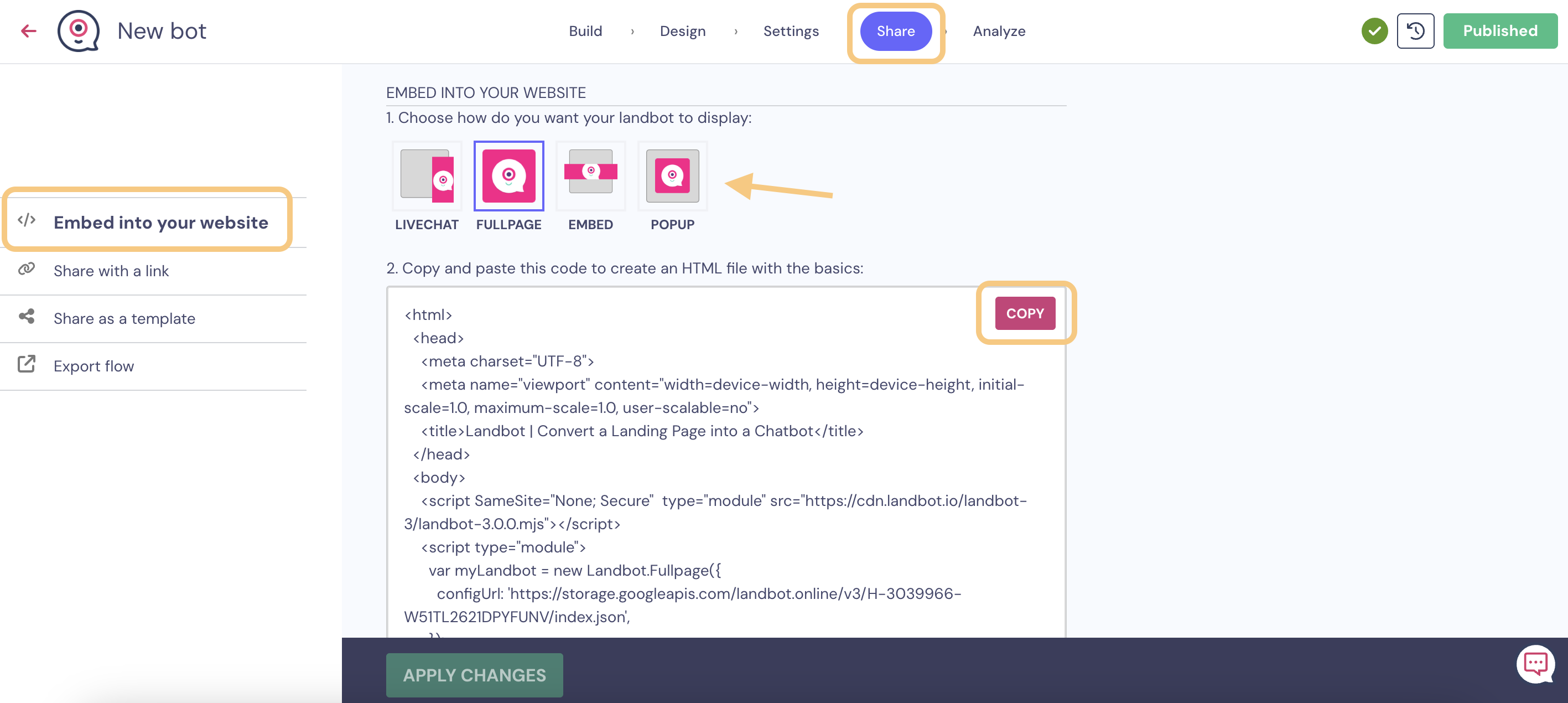The width and height of the screenshot is (1568, 703).
Task: Click the Published button
Action: click(1500, 31)
